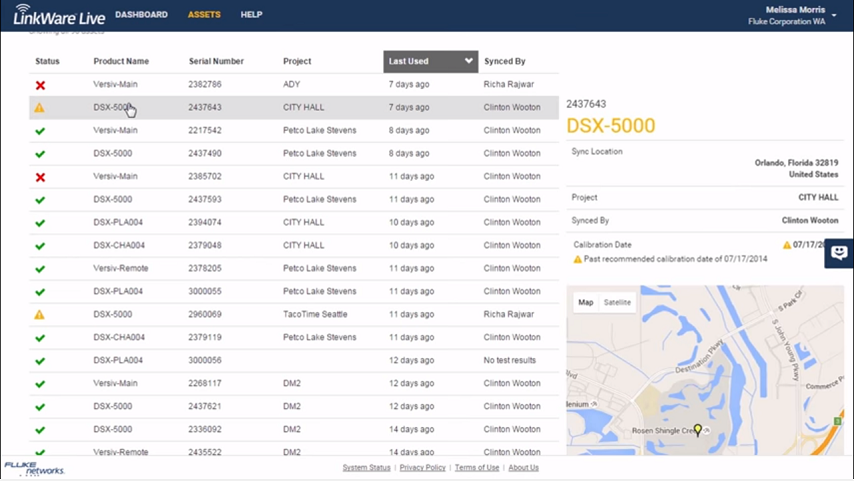The width and height of the screenshot is (854, 481).
Task: Switch the map to Map view
Action: point(585,302)
